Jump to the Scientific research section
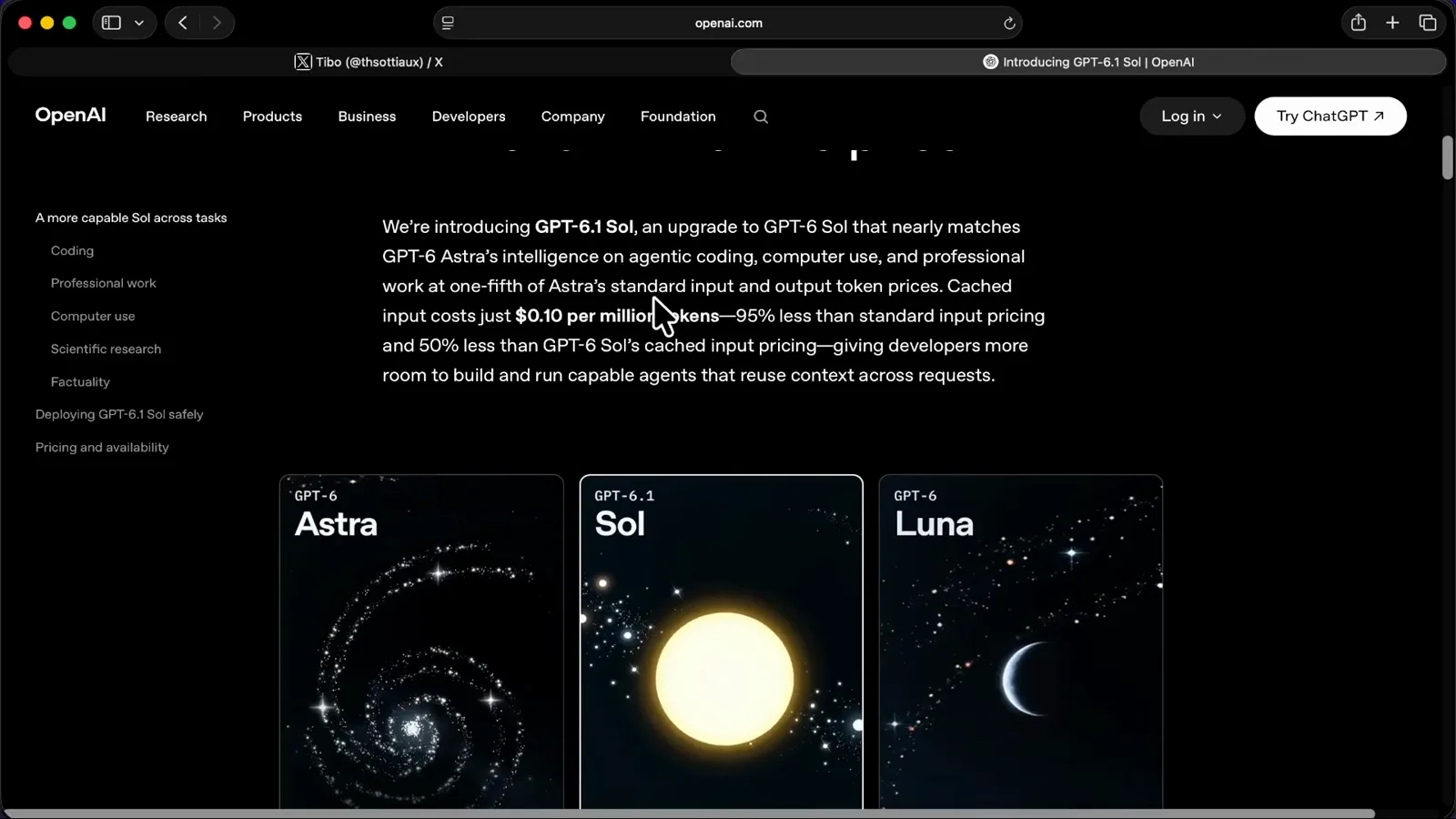The width and height of the screenshot is (1456, 819). [106, 349]
